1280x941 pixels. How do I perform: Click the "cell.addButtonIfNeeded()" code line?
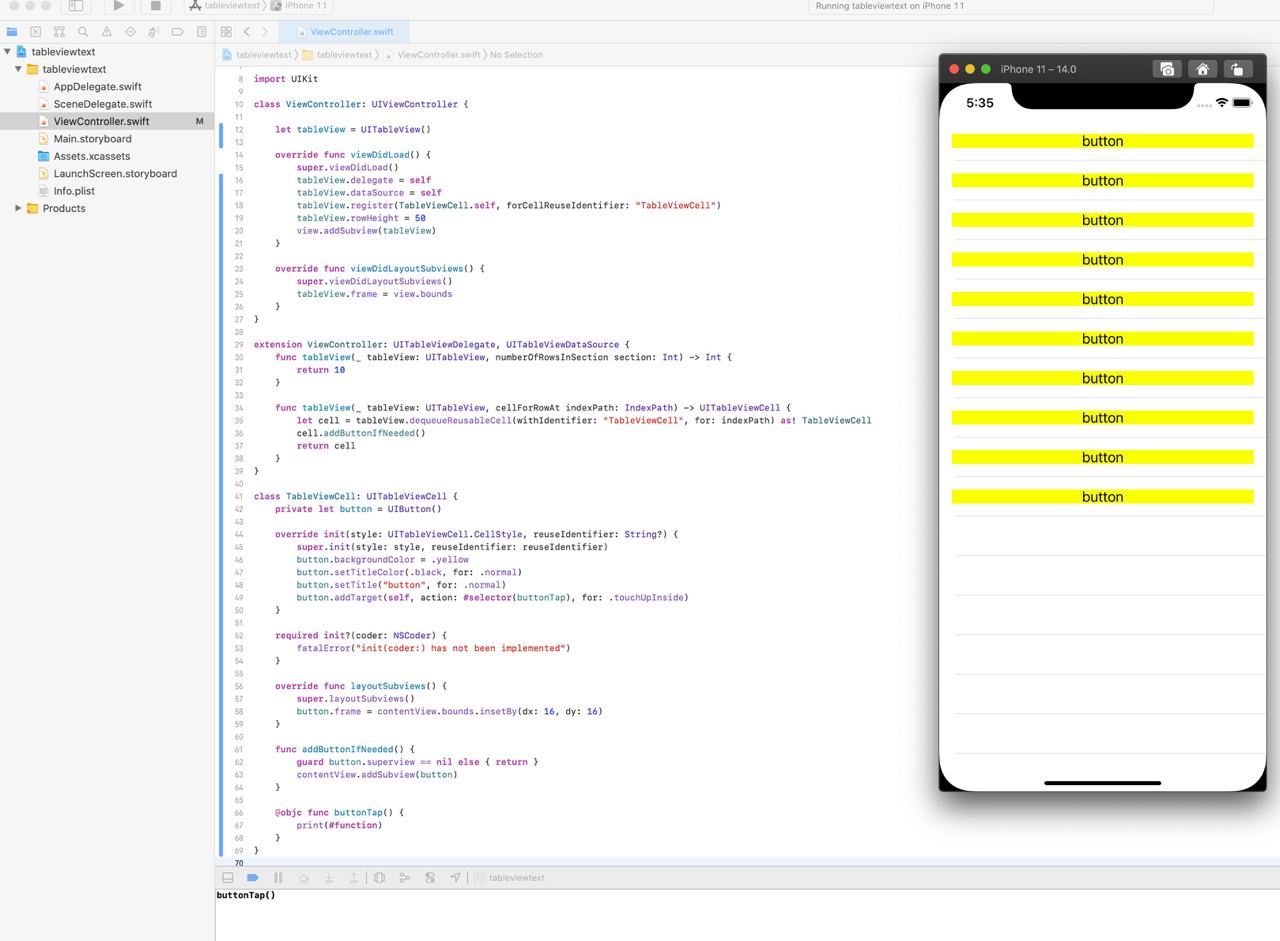pyautogui.click(x=361, y=433)
